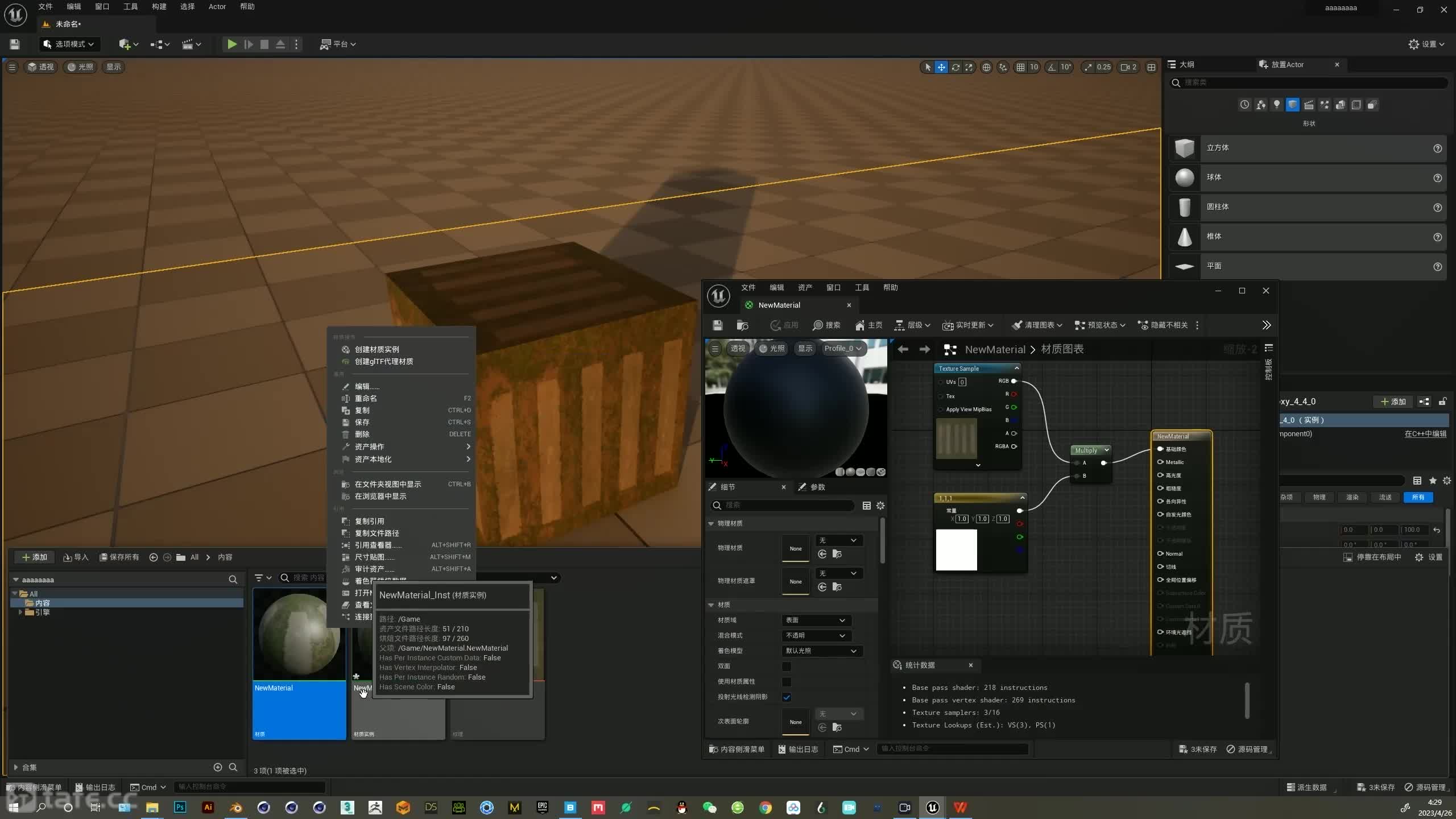Open the 选项模式 mode dropdown
Screen dimensions: 1456x819
69,44
